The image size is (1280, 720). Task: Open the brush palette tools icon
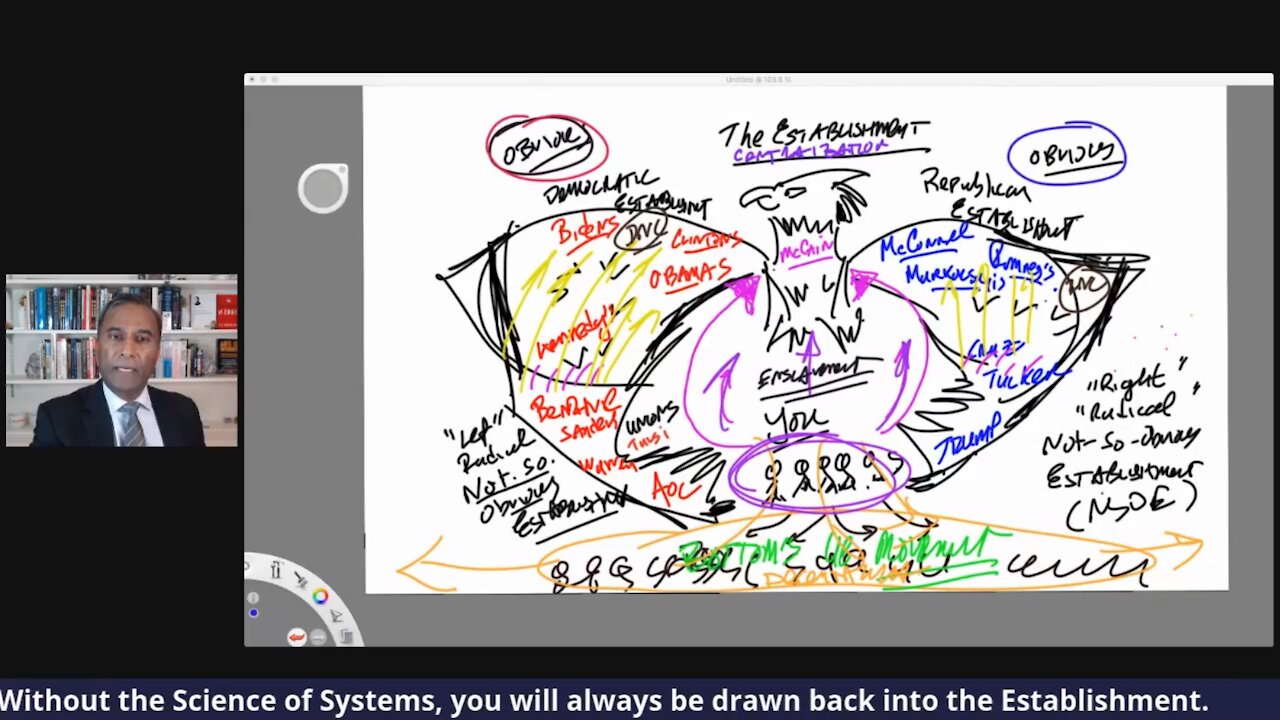tap(276, 570)
